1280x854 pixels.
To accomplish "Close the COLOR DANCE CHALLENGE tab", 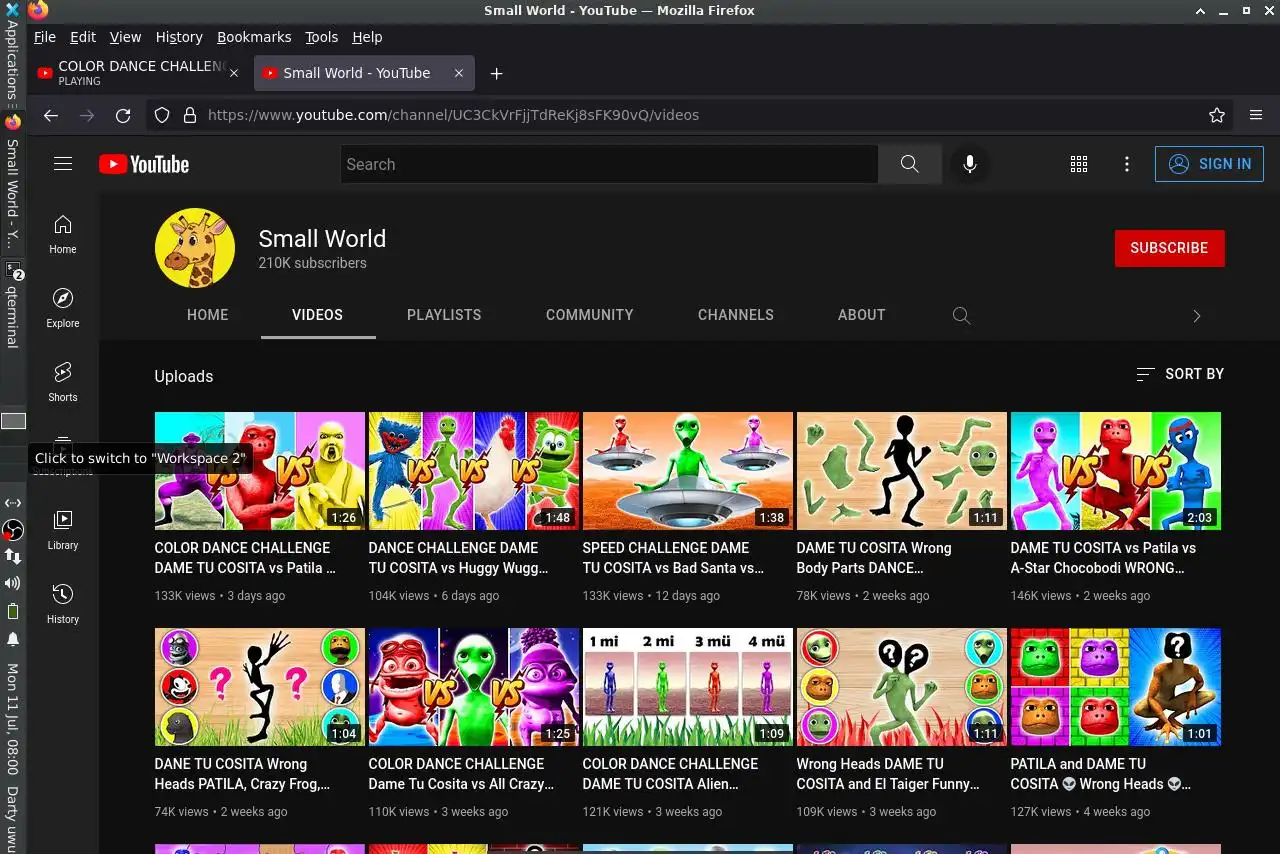I will tap(234, 73).
